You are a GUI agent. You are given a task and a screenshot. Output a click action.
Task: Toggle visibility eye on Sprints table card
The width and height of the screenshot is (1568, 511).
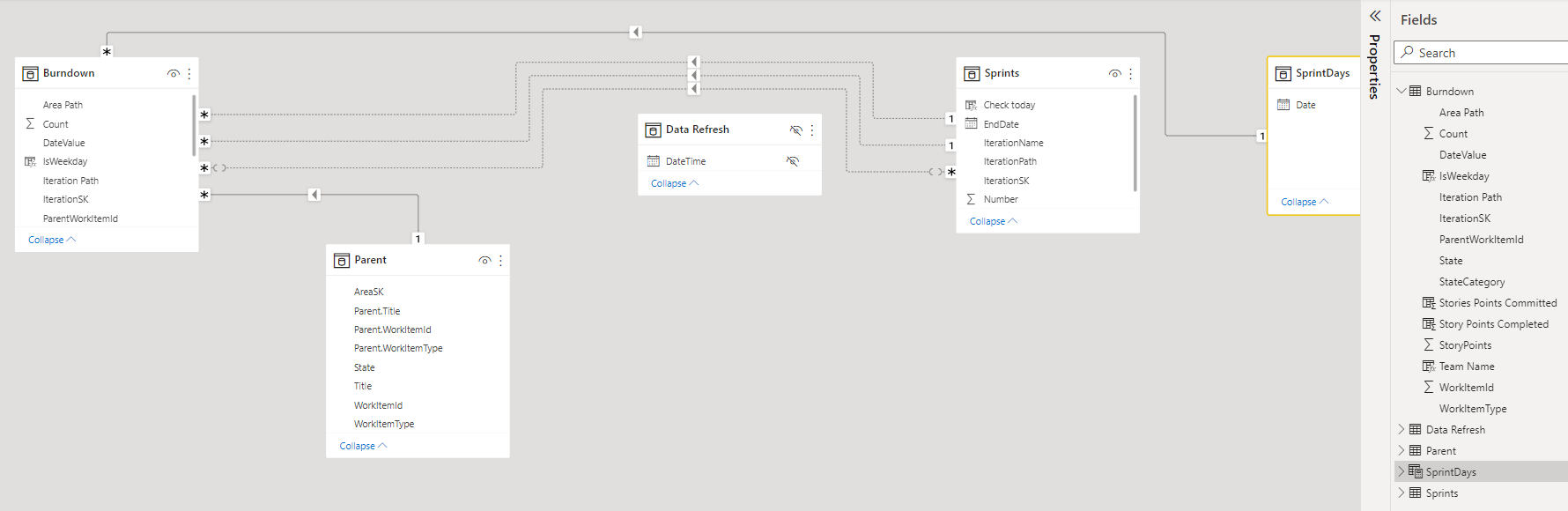1114,74
